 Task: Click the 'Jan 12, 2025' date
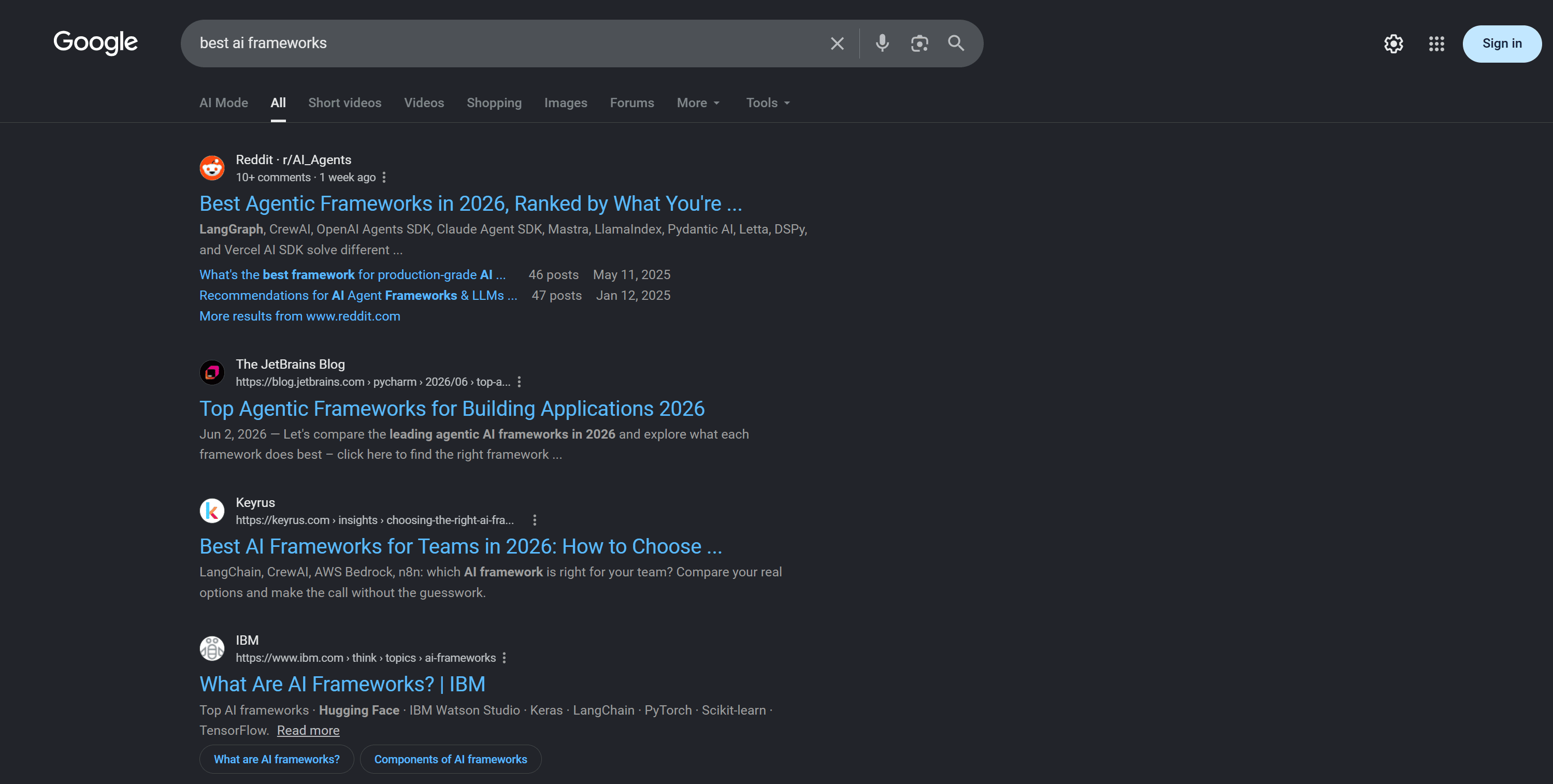click(633, 295)
